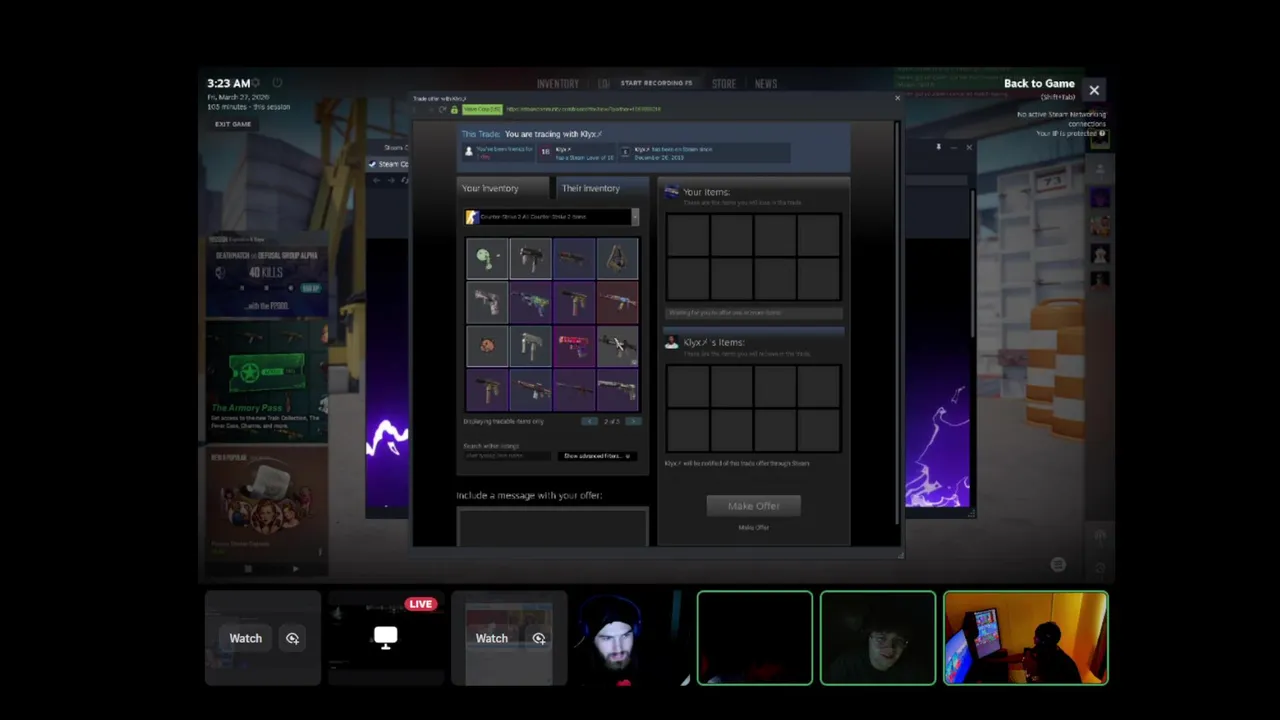Open the bearded streamer video tile
This screenshot has width=1280, height=720.
632,638
